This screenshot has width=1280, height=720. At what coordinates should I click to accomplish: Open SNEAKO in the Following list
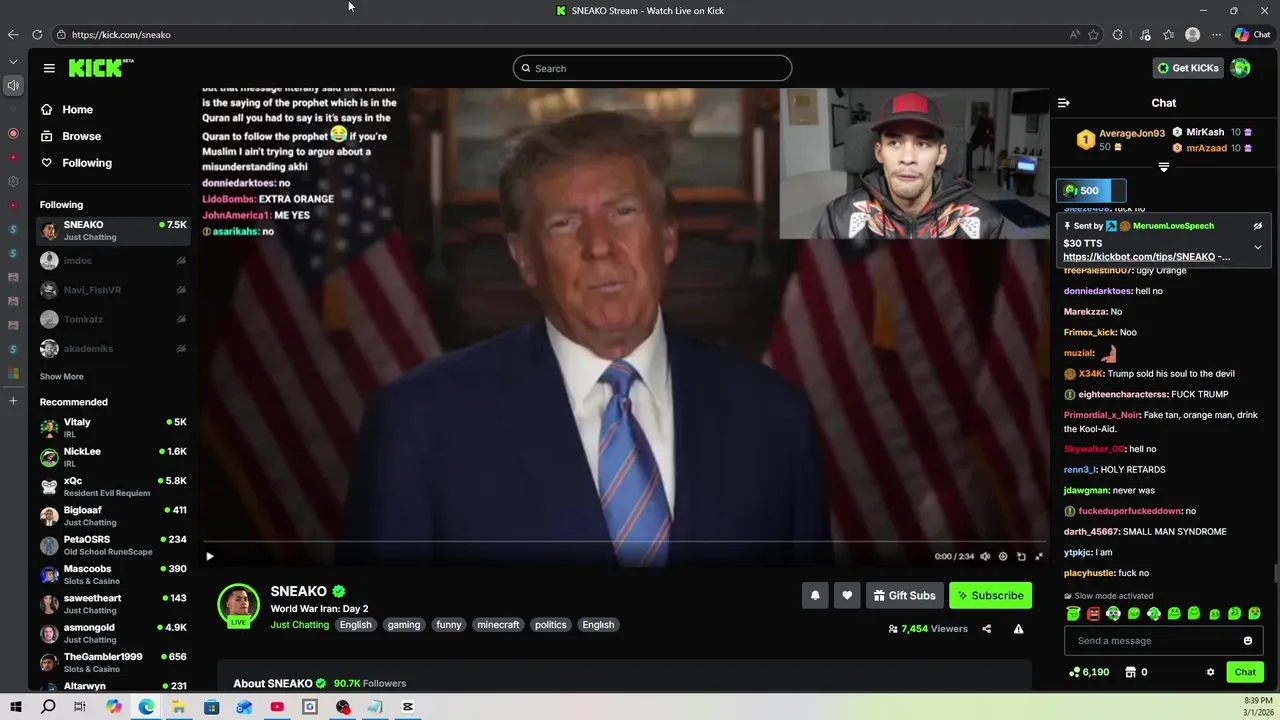pyautogui.click(x=112, y=231)
